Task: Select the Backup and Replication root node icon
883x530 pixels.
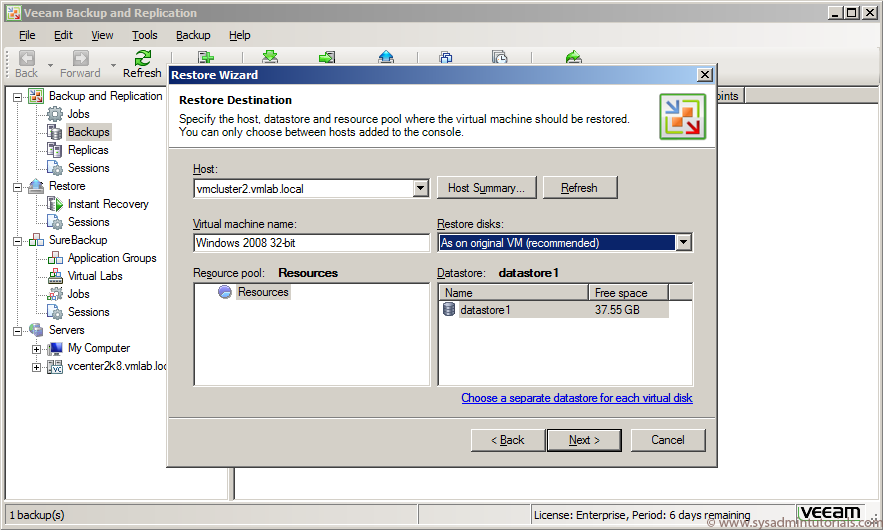Action: pyautogui.click(x=36, y=96)
